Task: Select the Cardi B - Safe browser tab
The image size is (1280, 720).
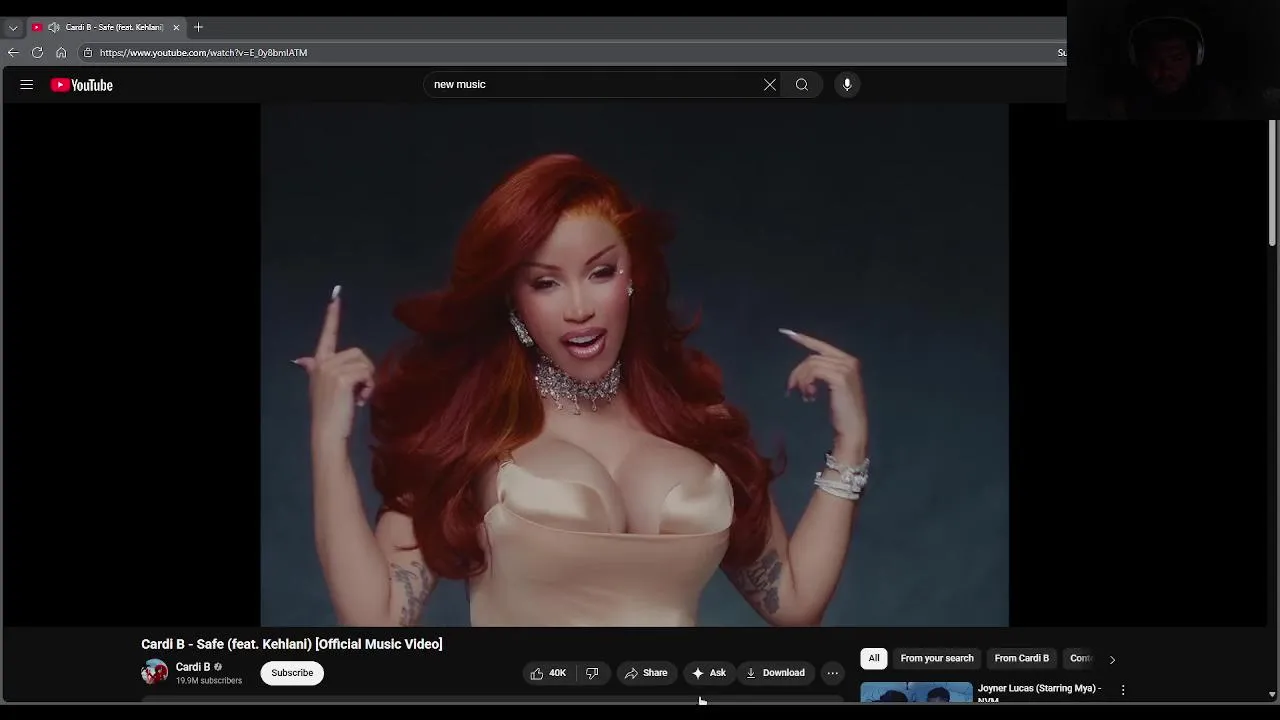Action: 105,27
